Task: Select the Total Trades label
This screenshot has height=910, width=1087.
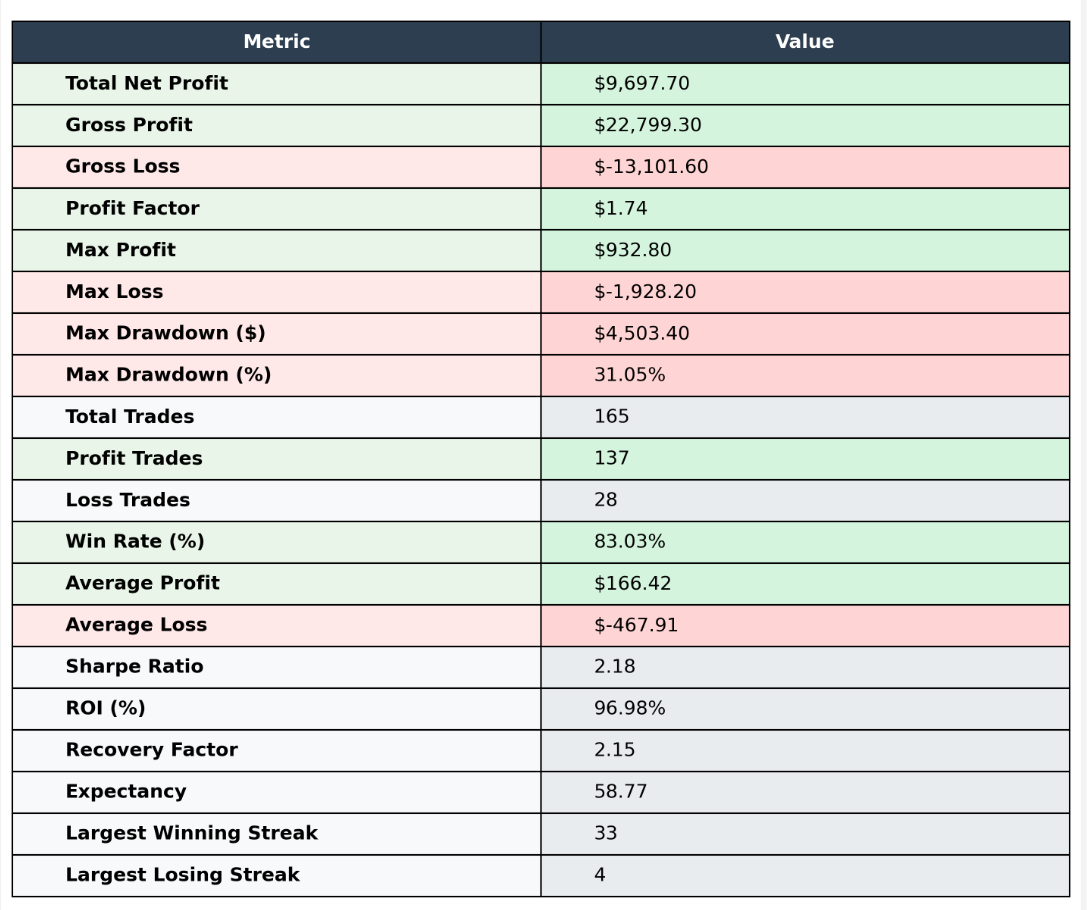Action: [129, 417]
